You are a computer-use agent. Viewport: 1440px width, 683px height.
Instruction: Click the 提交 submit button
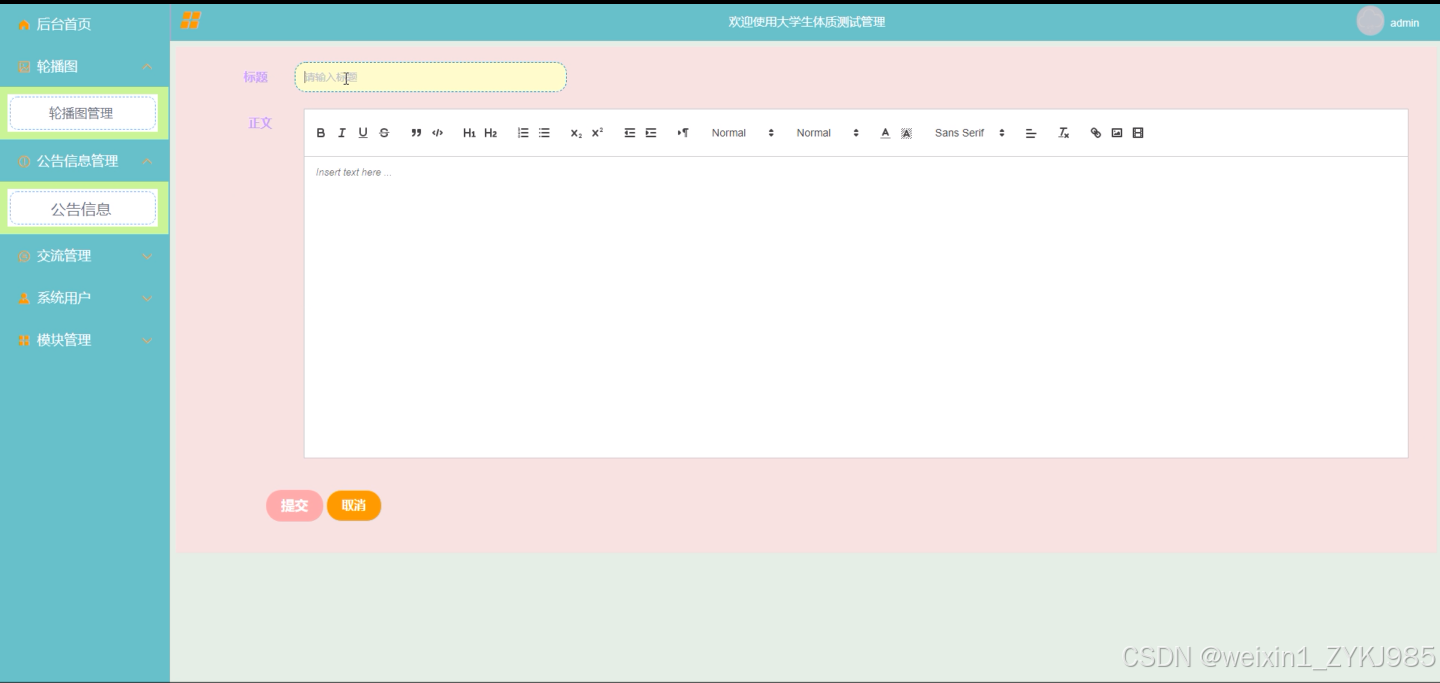coord(294,505)
